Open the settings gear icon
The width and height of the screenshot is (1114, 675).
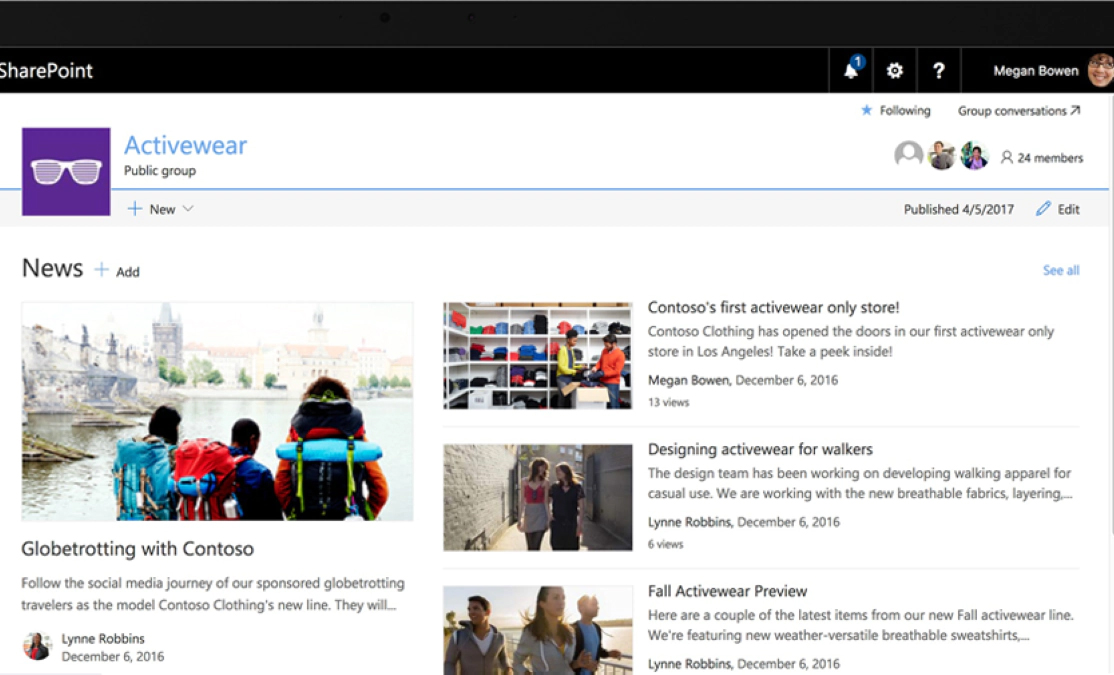click(894, 70)
